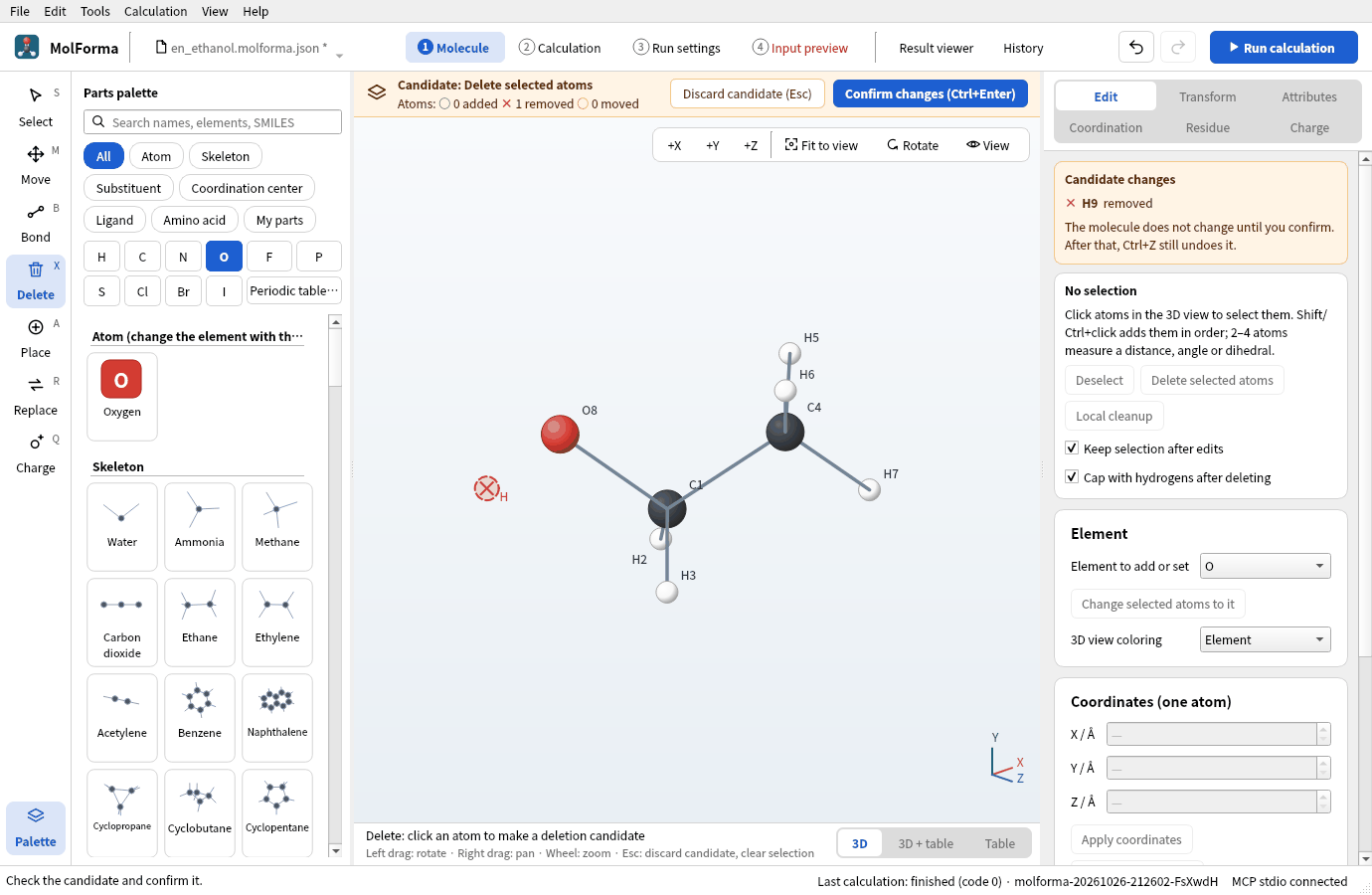Open the Tools menu
1372x895 pixels.
[x=95, y=11]
